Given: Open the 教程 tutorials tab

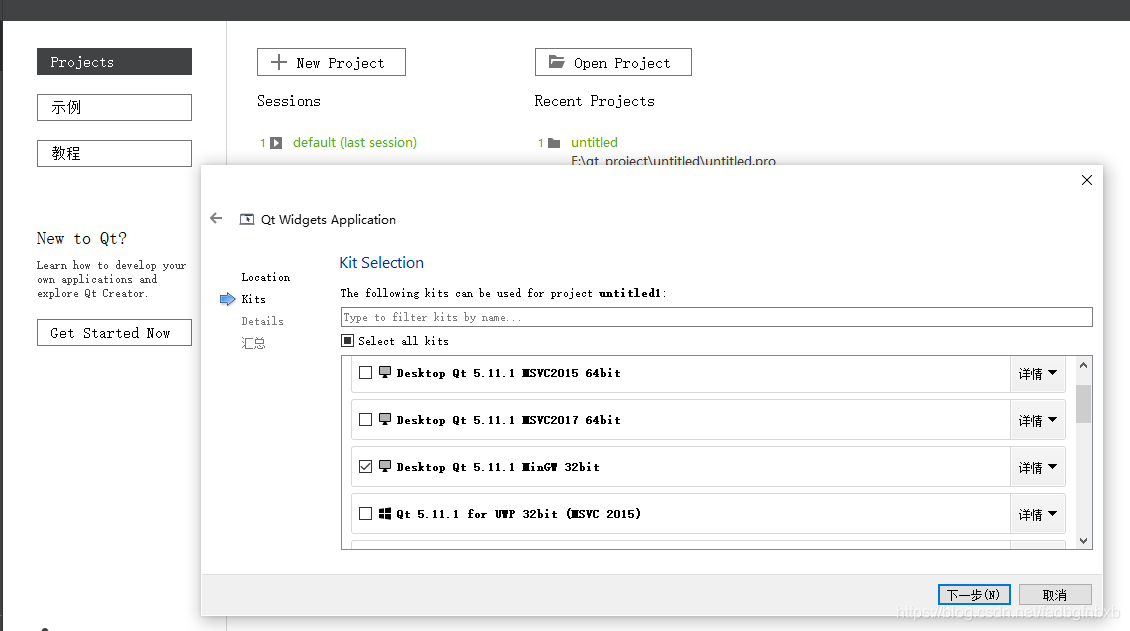Looking at the screenshot, I should point(115,153).
